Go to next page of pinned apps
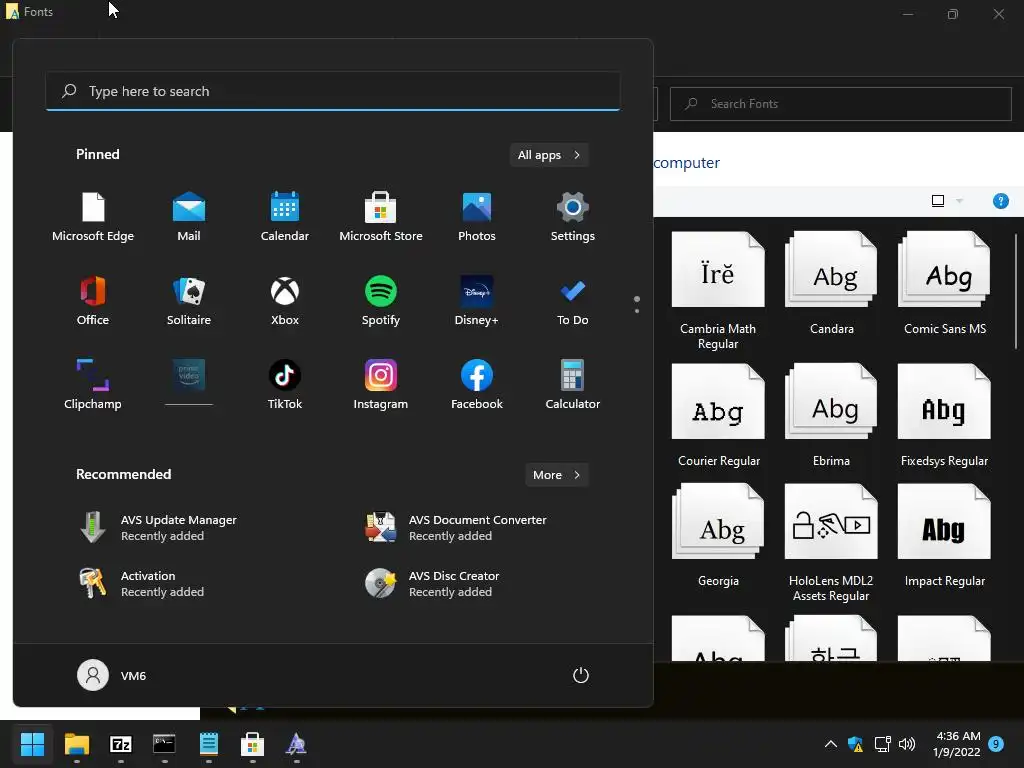1024x768 pixels. point(637,311)
